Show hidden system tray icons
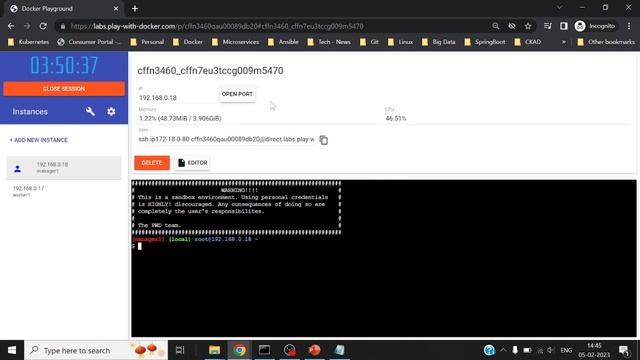 503,350
